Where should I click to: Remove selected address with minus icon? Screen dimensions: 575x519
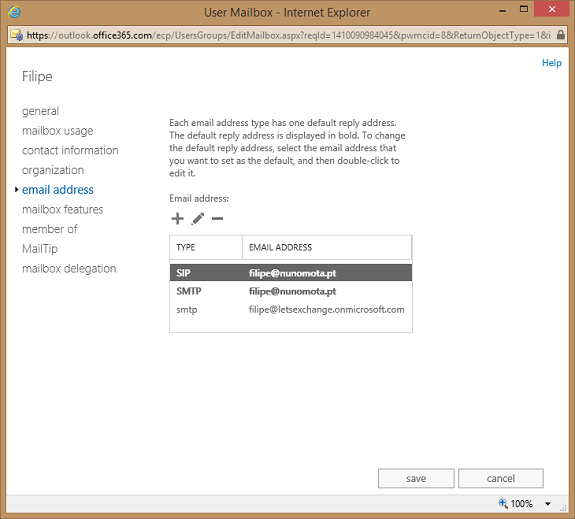(217, 219)
